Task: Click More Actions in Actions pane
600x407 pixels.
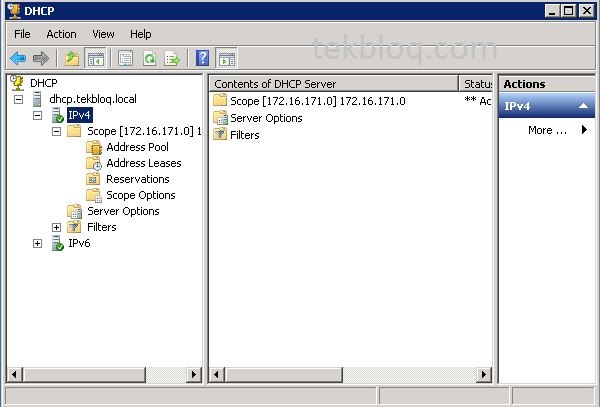Action: [547, 130]
